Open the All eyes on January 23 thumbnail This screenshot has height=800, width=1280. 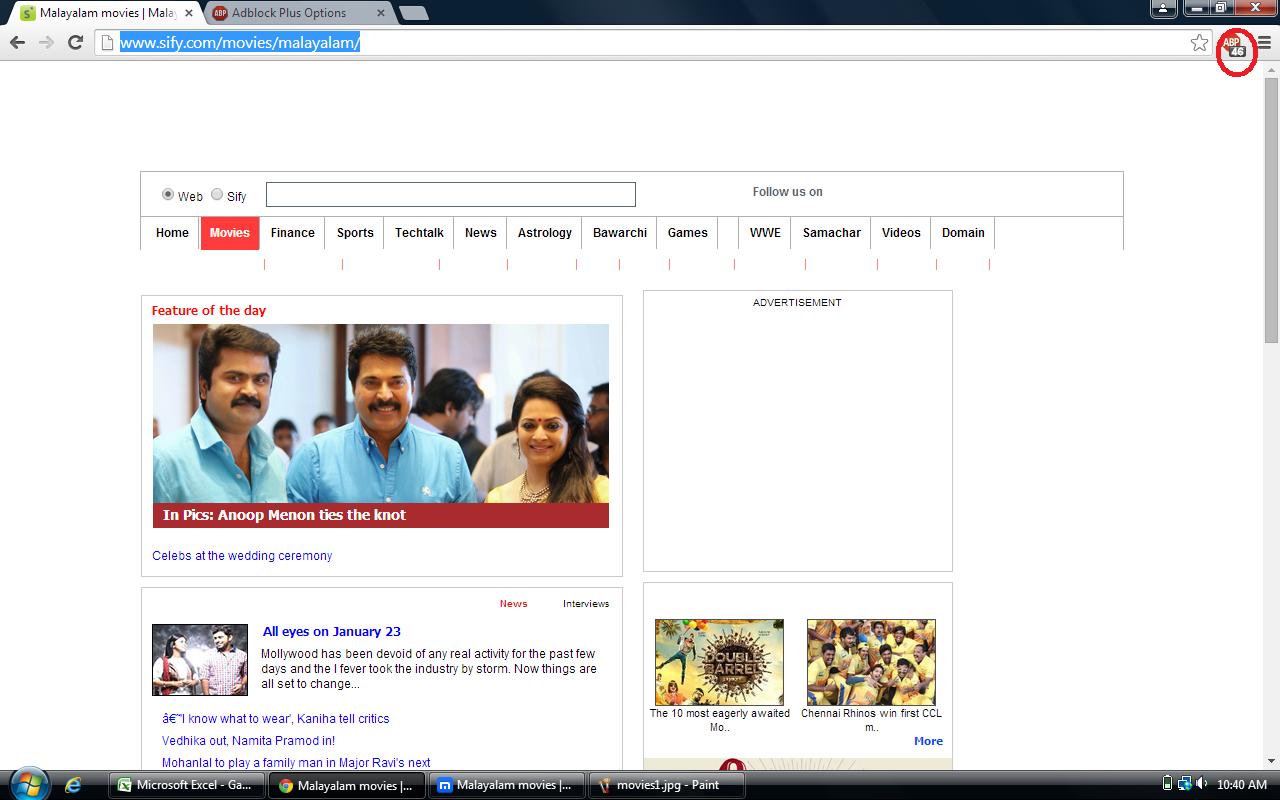pos(200,660)
